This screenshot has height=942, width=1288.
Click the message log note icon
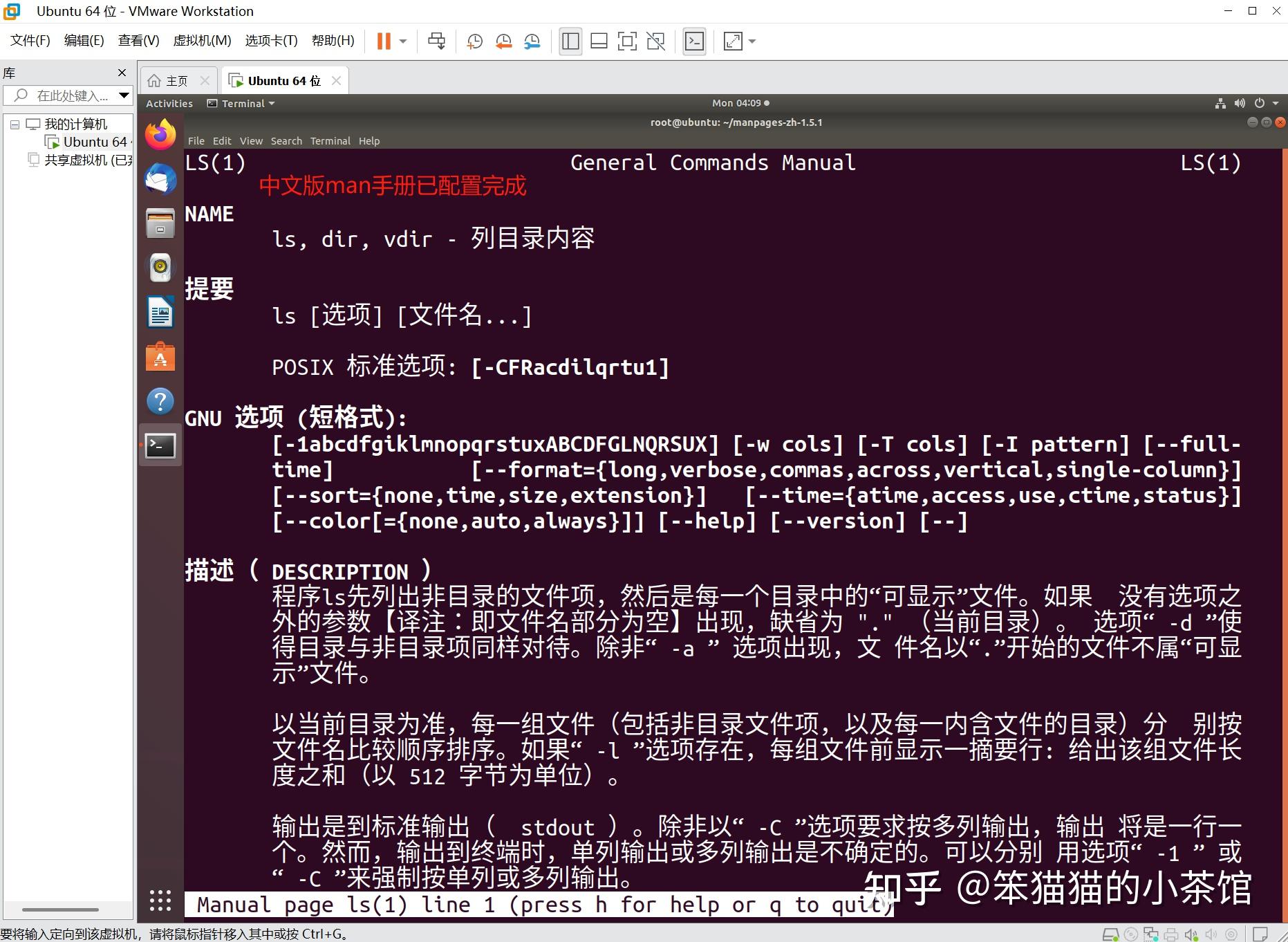click(x=1260, y=934)
